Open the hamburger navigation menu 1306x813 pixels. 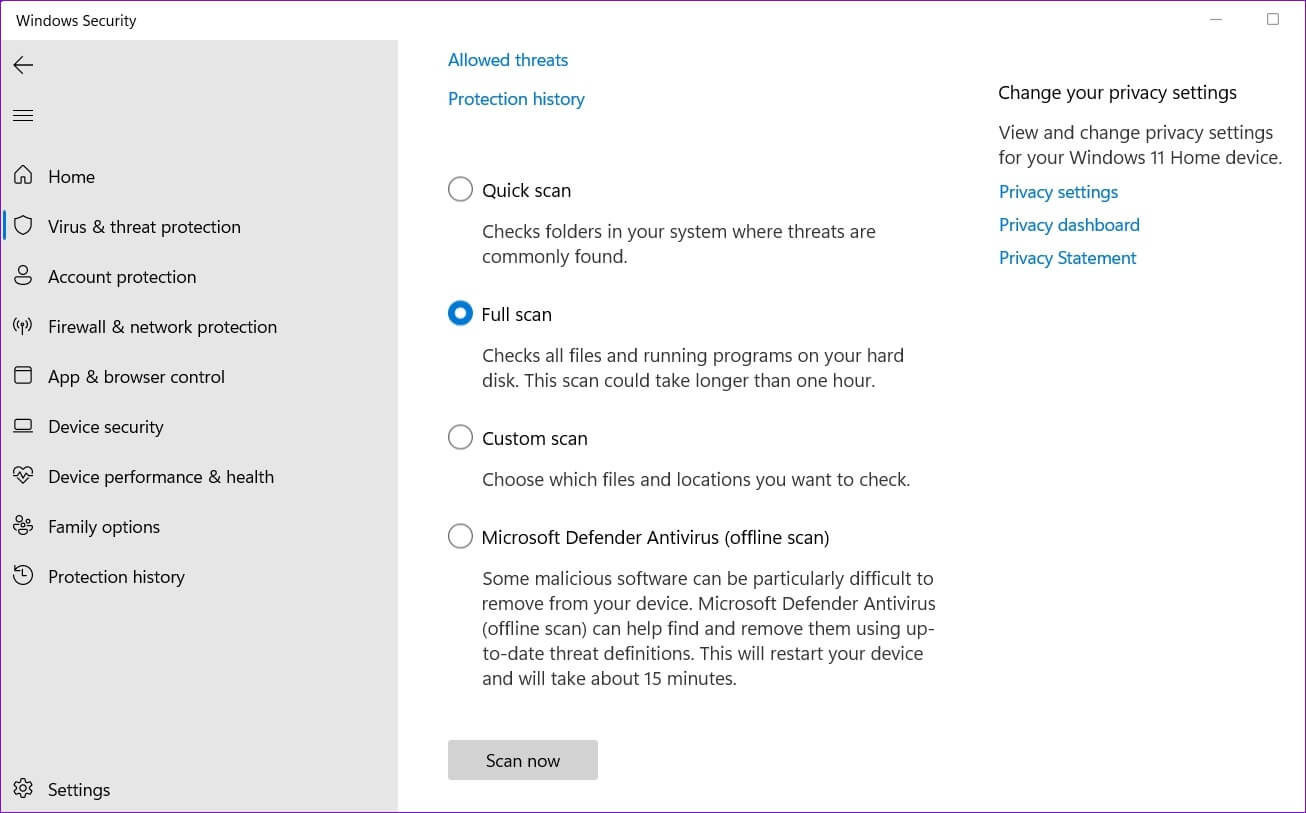pyautogui.click(x=23, y=116)
